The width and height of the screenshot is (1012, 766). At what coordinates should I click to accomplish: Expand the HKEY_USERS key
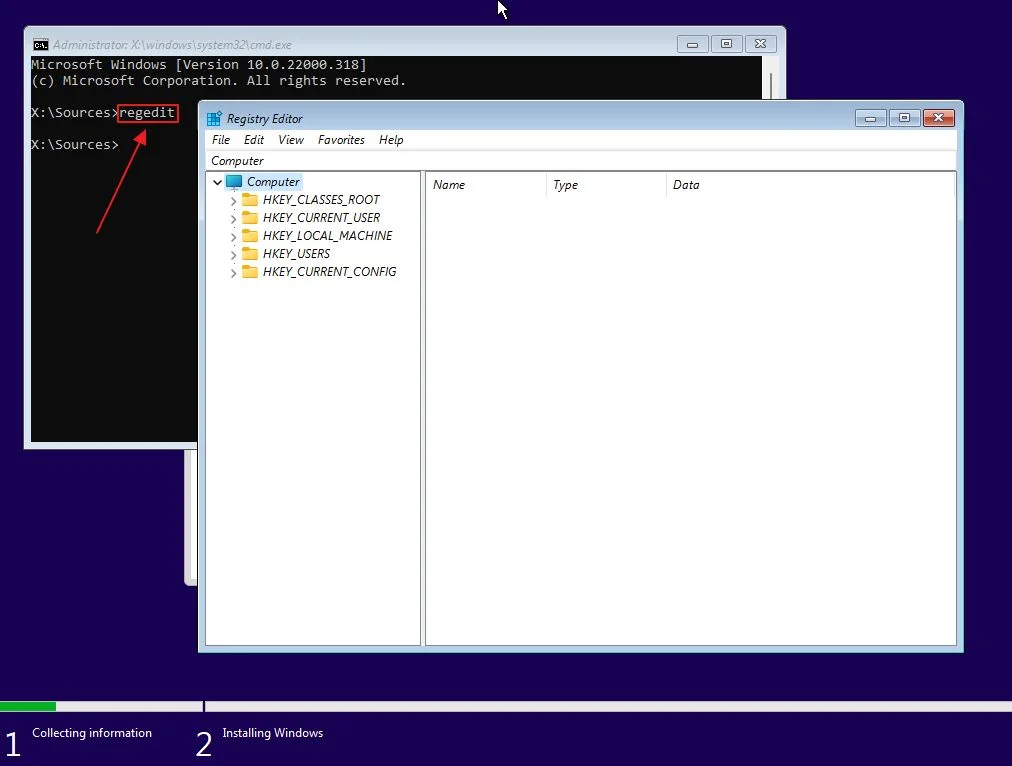pos(233,255)
